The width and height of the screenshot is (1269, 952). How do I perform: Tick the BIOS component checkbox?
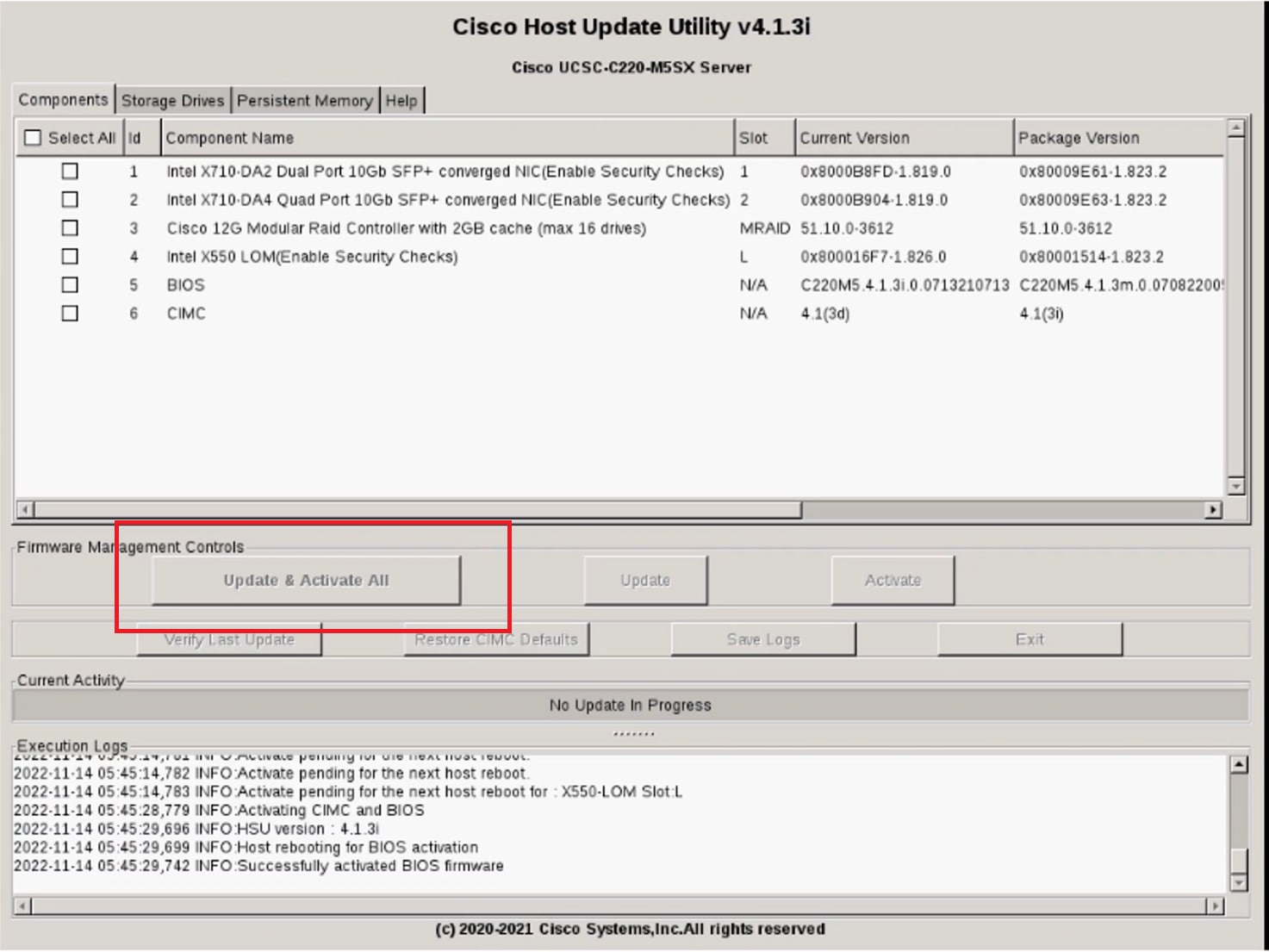[70, 285]
